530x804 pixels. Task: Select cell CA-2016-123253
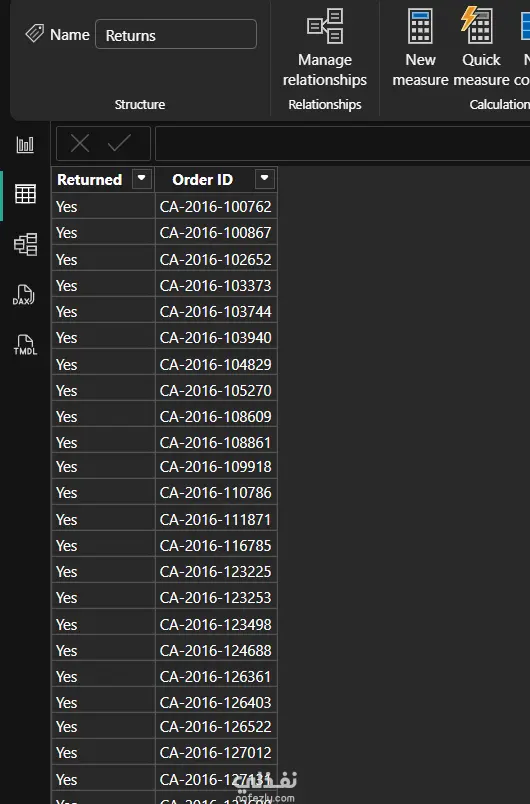[x=216, y=597]
